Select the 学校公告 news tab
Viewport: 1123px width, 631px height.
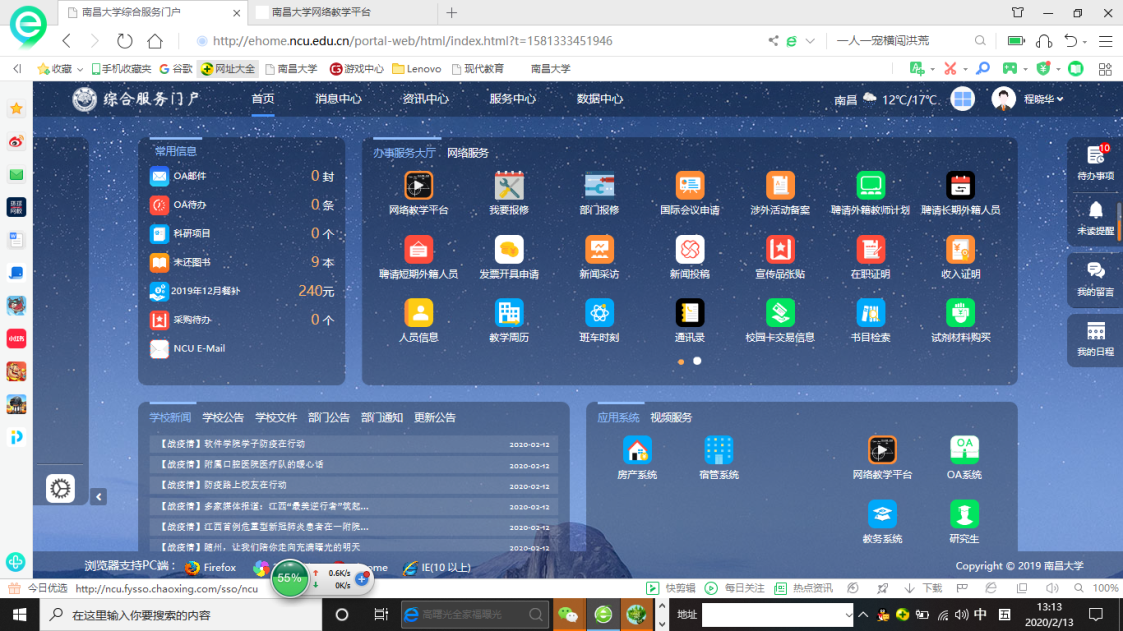point(223,417)
